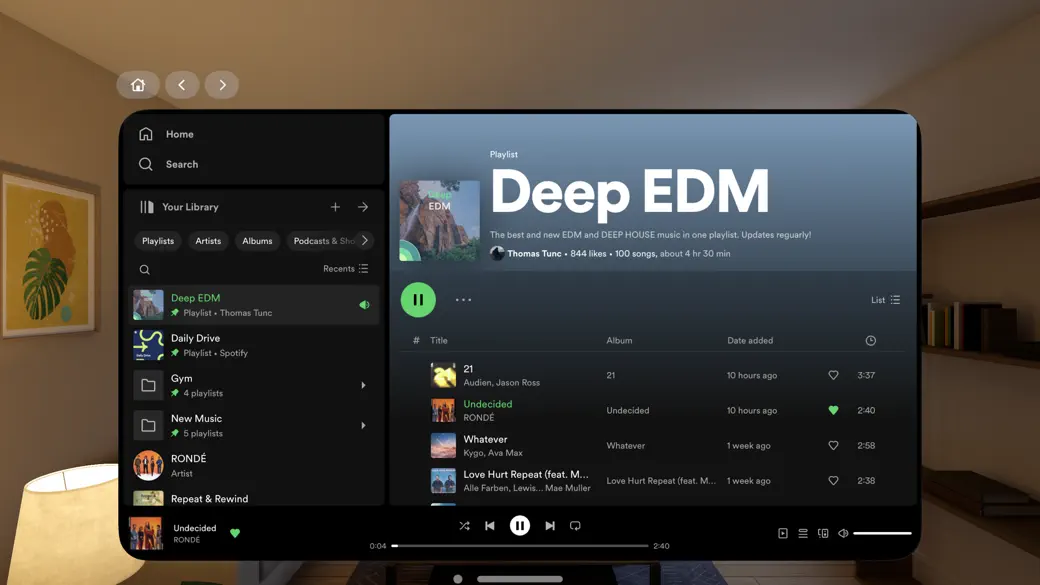Image resolution: width=1040 pixels, height=585 pixels.
Task: Unlike the Undecided track's green heart
Action: coord(833,410)
